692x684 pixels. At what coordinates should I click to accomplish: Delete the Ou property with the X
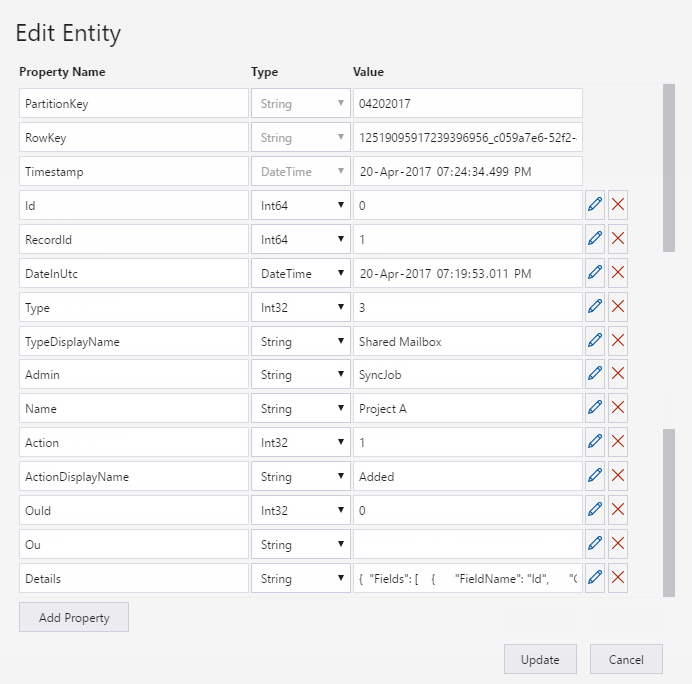pyautogui.click(x=618, y=545)
